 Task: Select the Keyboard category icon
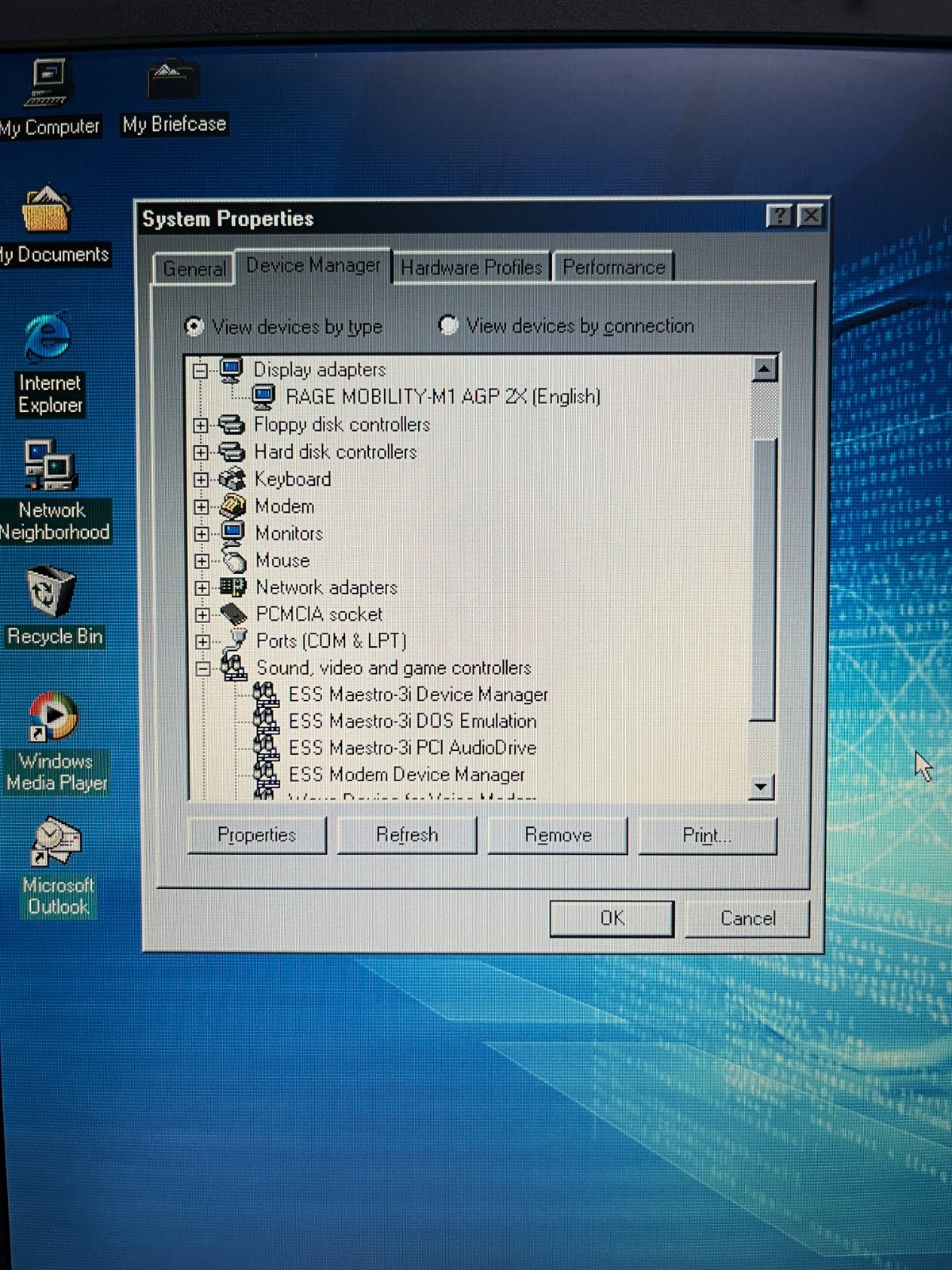point(232,479)
